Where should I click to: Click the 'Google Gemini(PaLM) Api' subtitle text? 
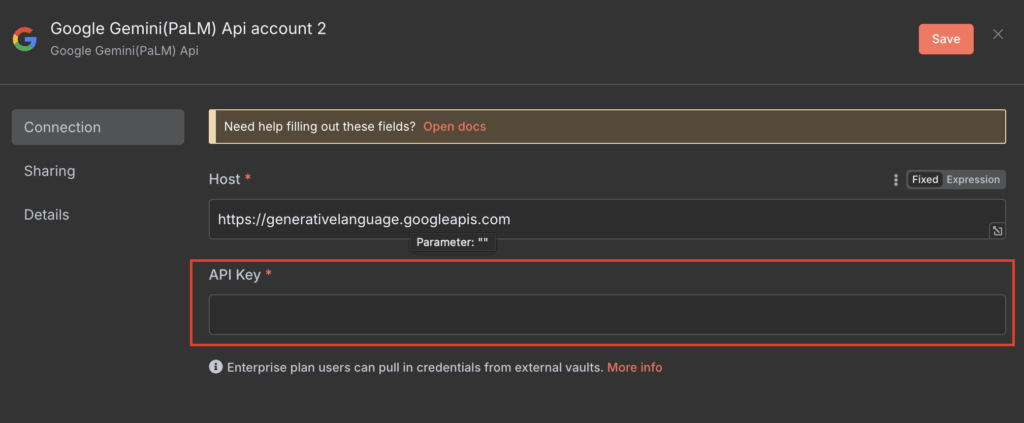tap(124, 50)
